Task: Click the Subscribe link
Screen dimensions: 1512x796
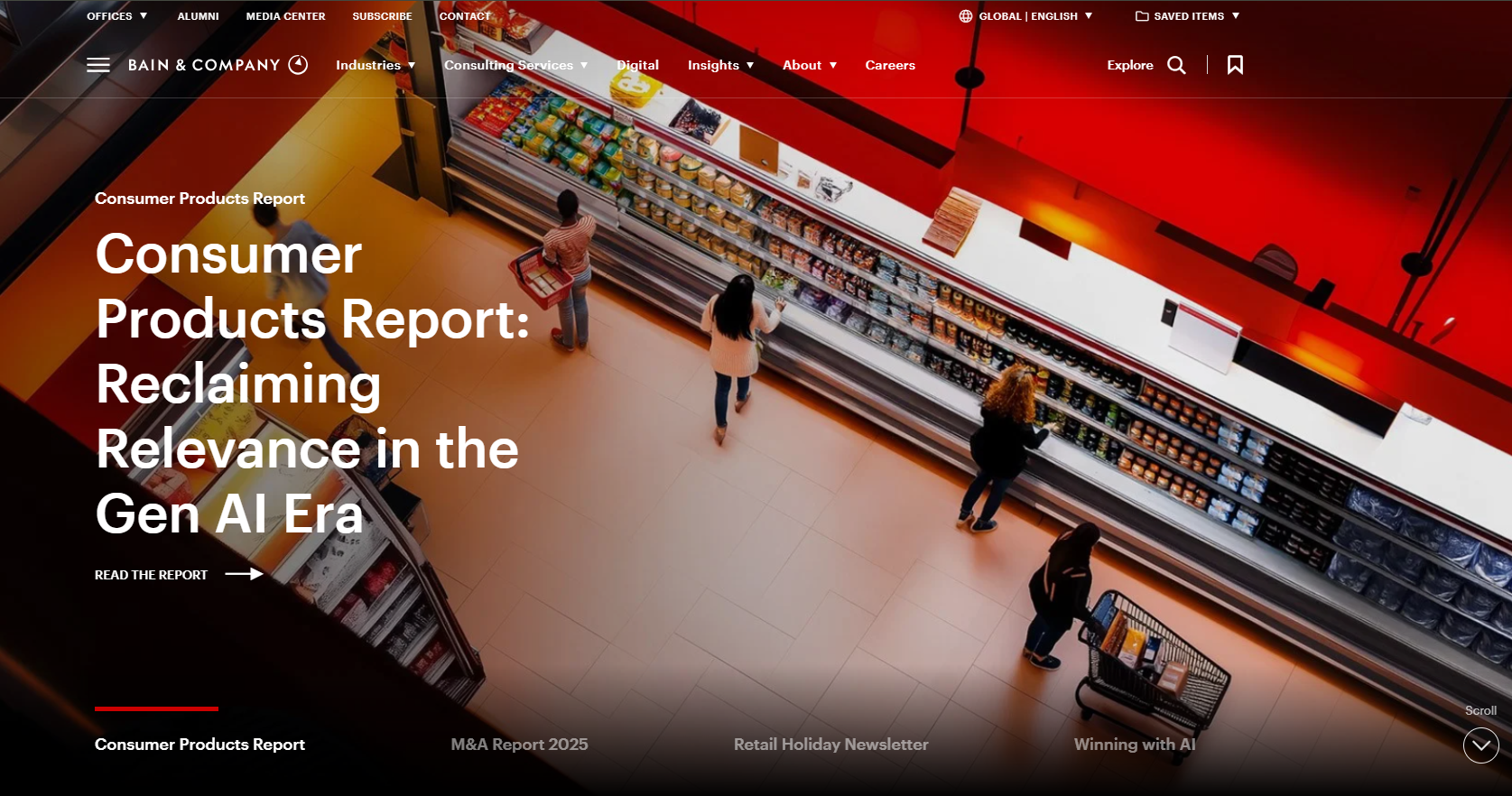Action: 382,16
